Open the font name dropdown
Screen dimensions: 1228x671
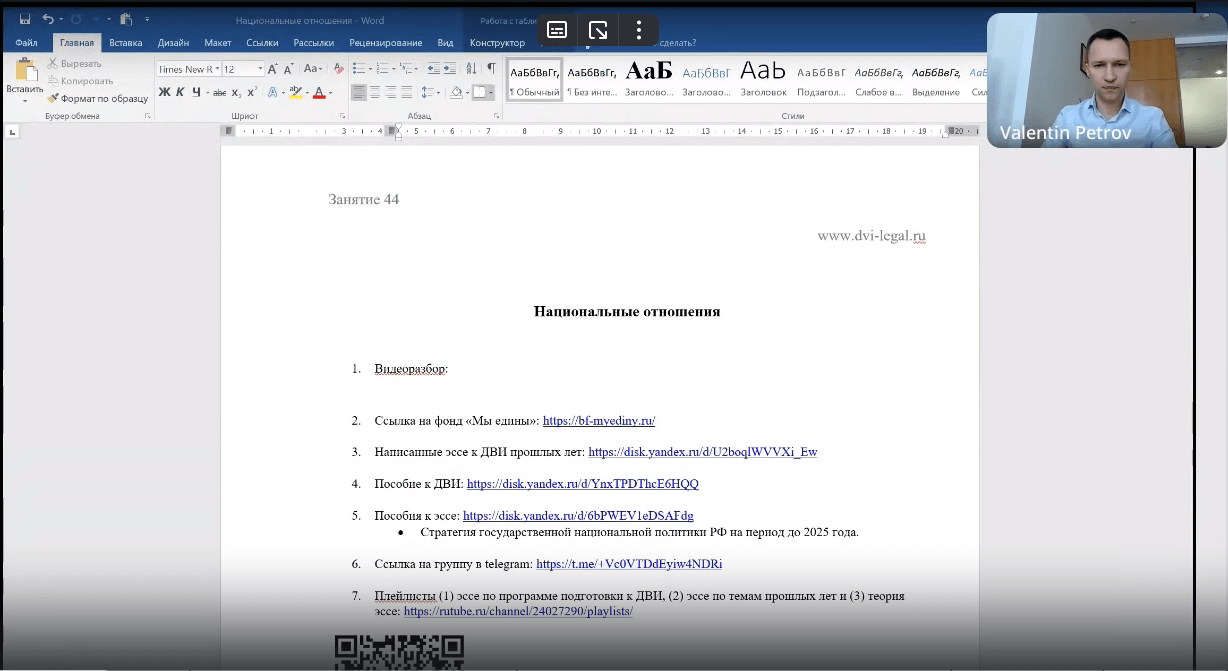click(218, 69)
